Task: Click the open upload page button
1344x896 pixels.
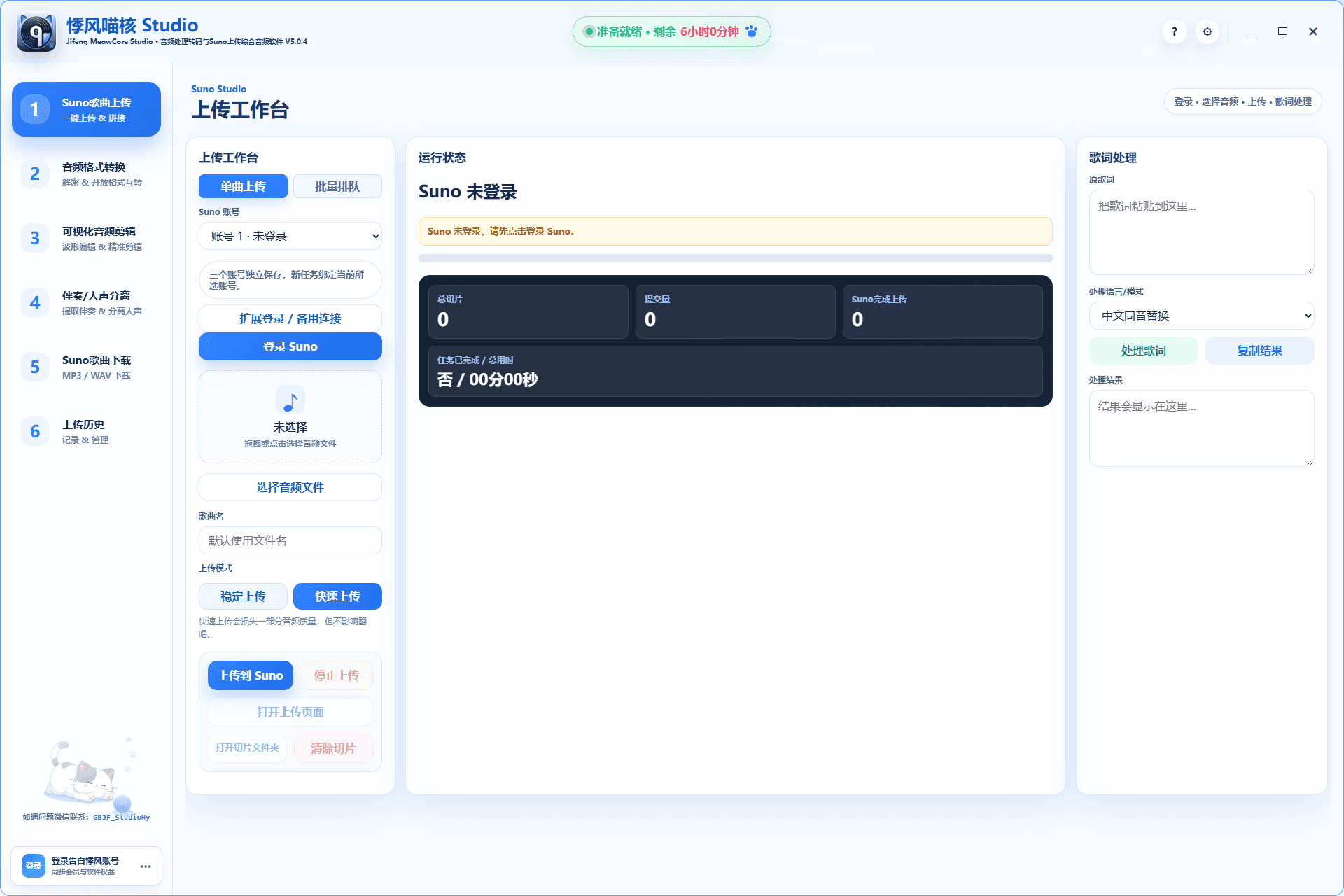Action: 290,712
